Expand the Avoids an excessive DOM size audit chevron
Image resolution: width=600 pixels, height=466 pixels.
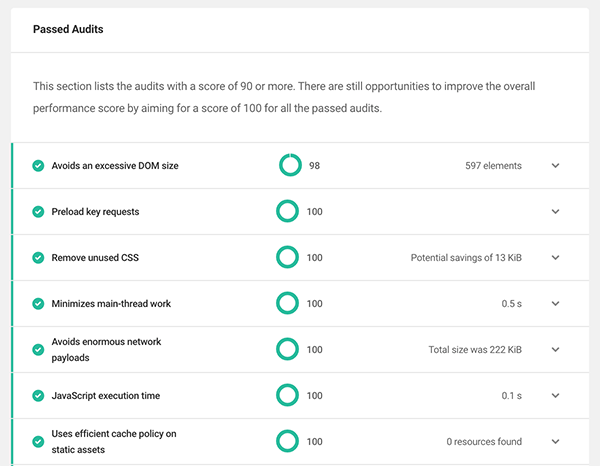point(556,166)
